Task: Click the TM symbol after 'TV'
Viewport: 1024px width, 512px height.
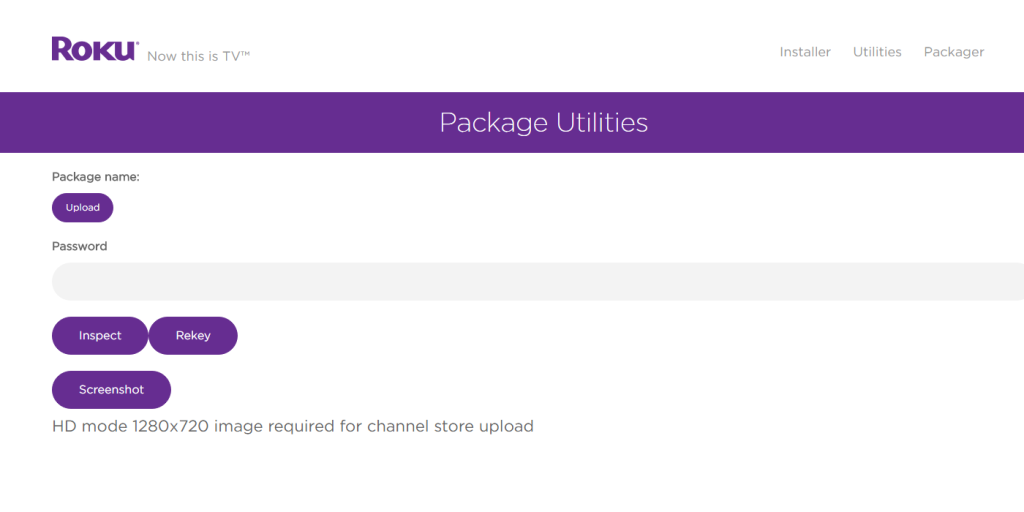Action: point(246,53)
